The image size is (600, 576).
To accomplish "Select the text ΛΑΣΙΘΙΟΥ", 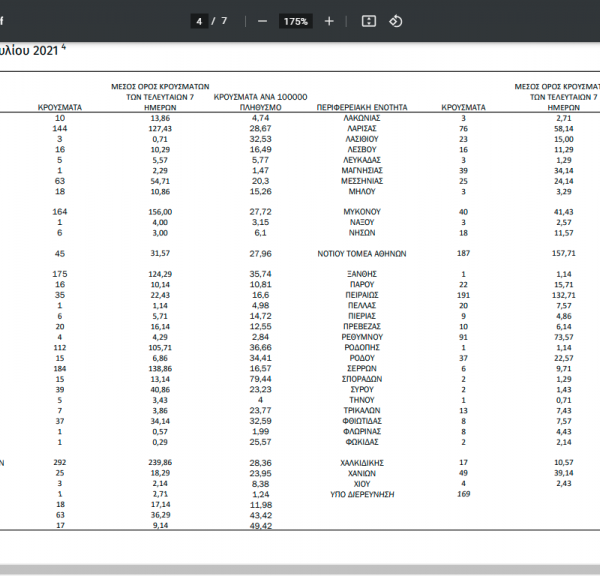I will coord(362,139).
